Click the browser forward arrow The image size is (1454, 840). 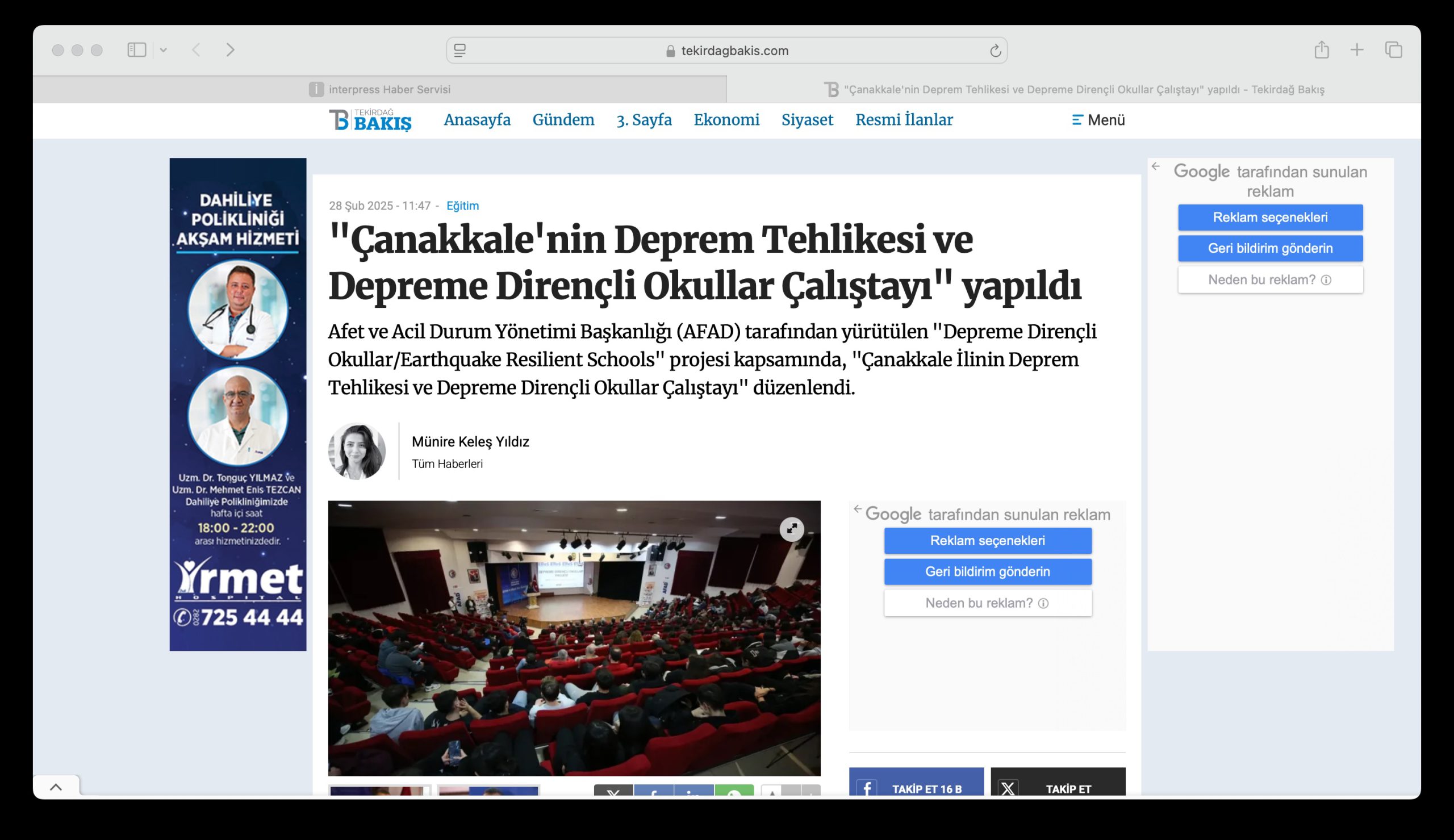pos(230,50)
